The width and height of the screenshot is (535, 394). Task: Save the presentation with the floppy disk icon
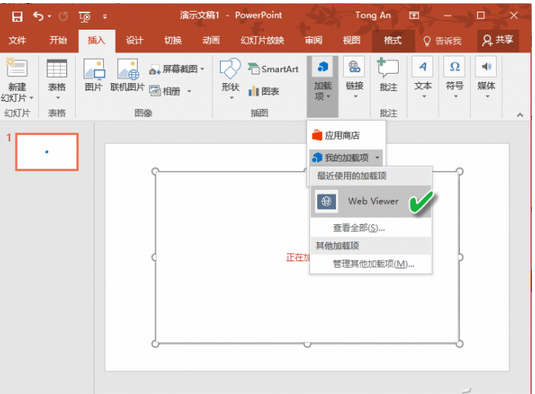17,16
